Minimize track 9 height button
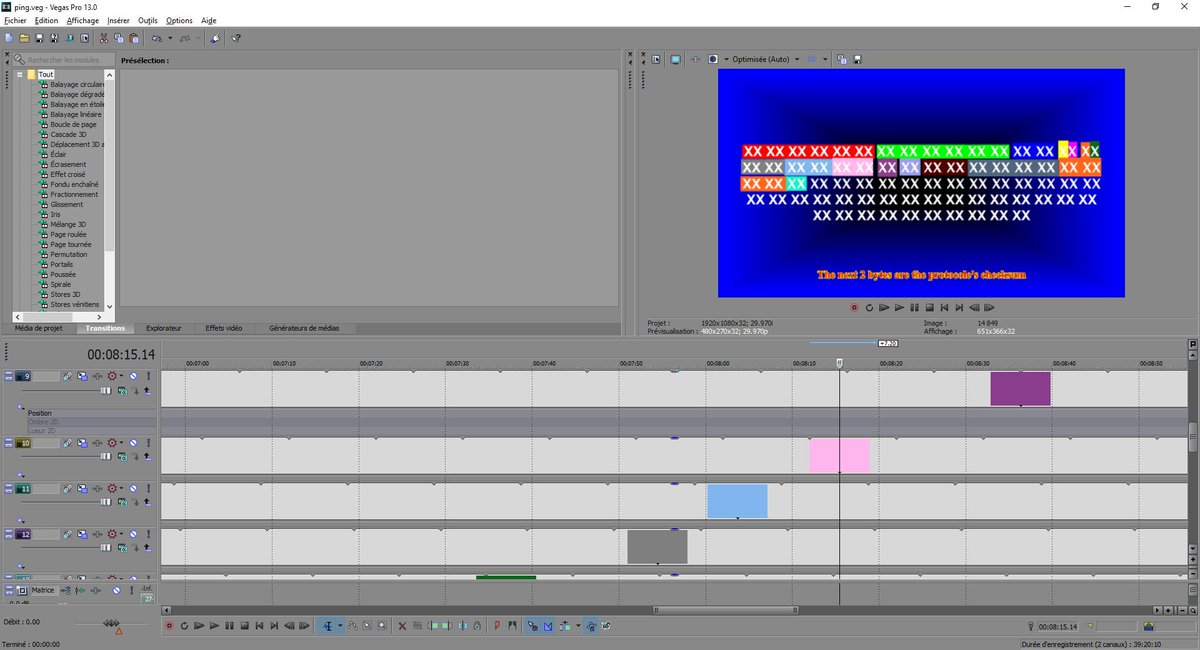The image size is (1200, 650). (9, 373)
